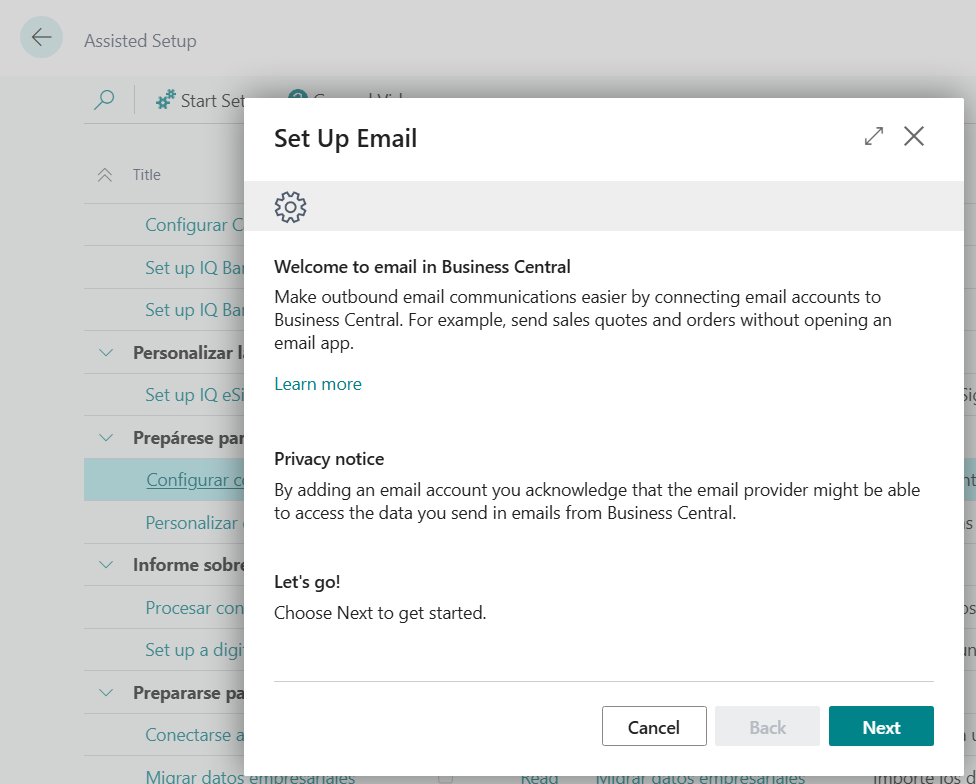Click the Set up a digi row link
Screen dimensions: 976x784
tap(194, 650)
